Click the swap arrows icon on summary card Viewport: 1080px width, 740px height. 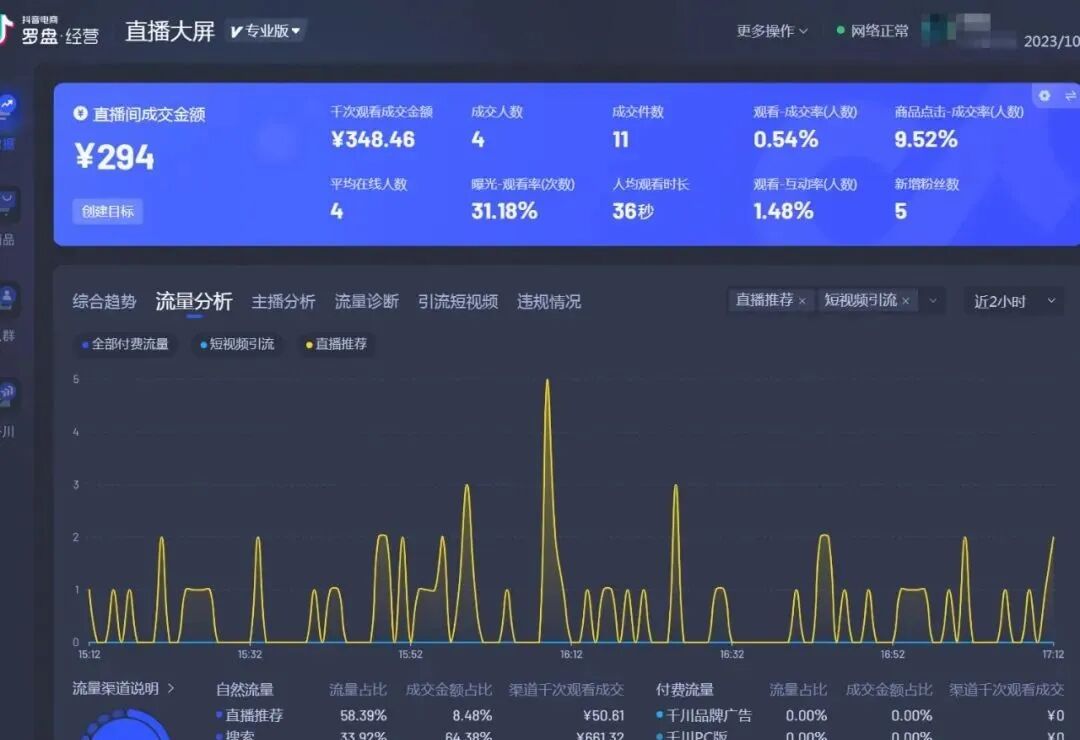pos(1070,96)
